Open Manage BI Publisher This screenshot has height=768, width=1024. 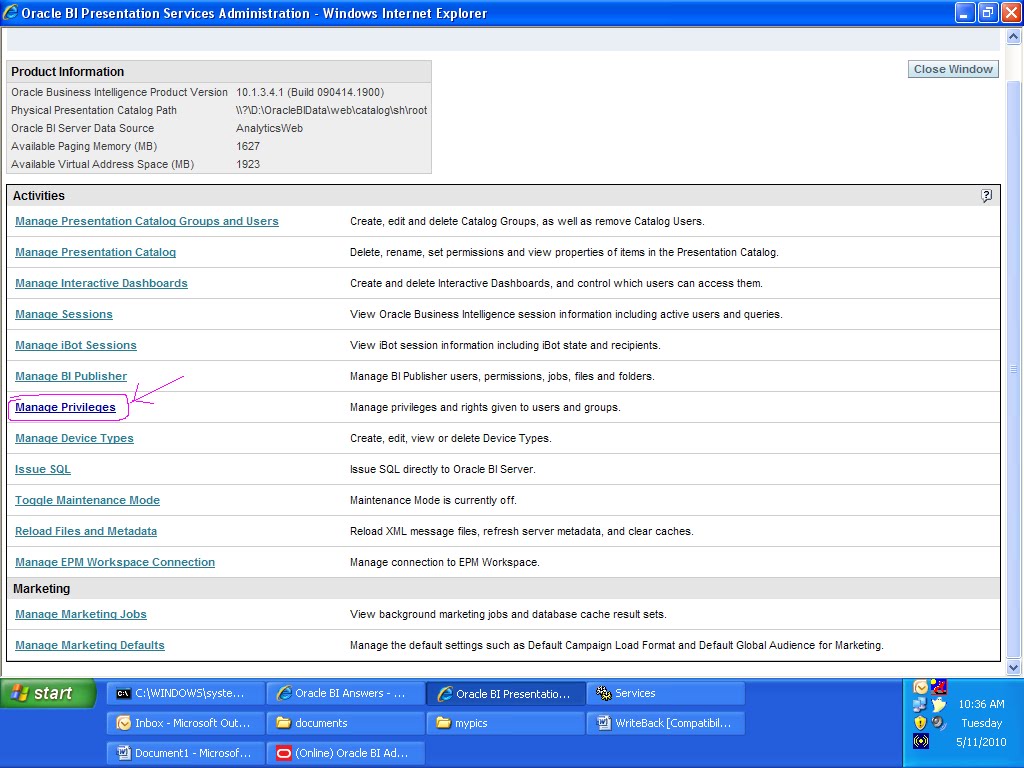pyautogui.click(x=71, y=376)
